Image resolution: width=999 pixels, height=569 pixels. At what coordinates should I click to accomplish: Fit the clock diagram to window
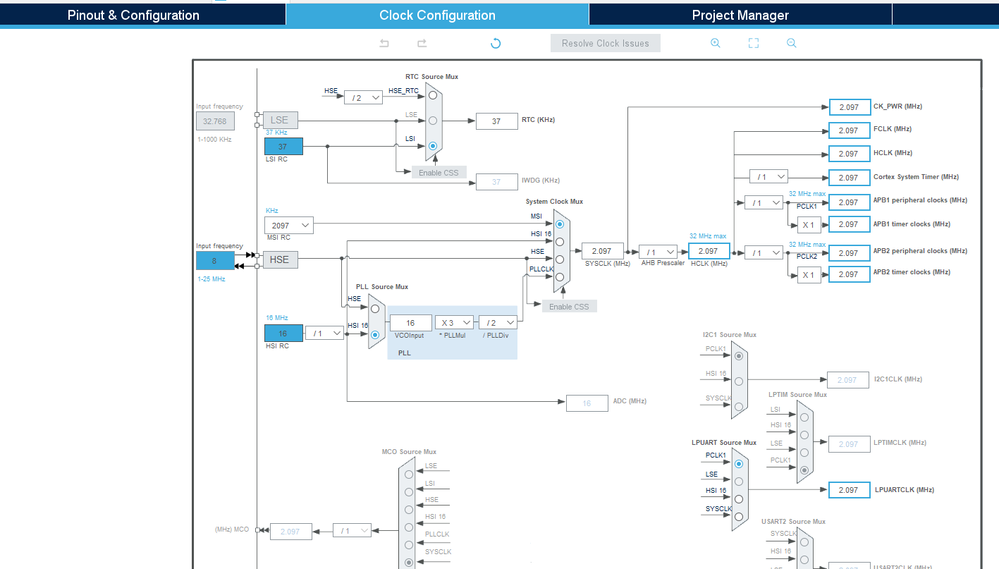[754, 43]
